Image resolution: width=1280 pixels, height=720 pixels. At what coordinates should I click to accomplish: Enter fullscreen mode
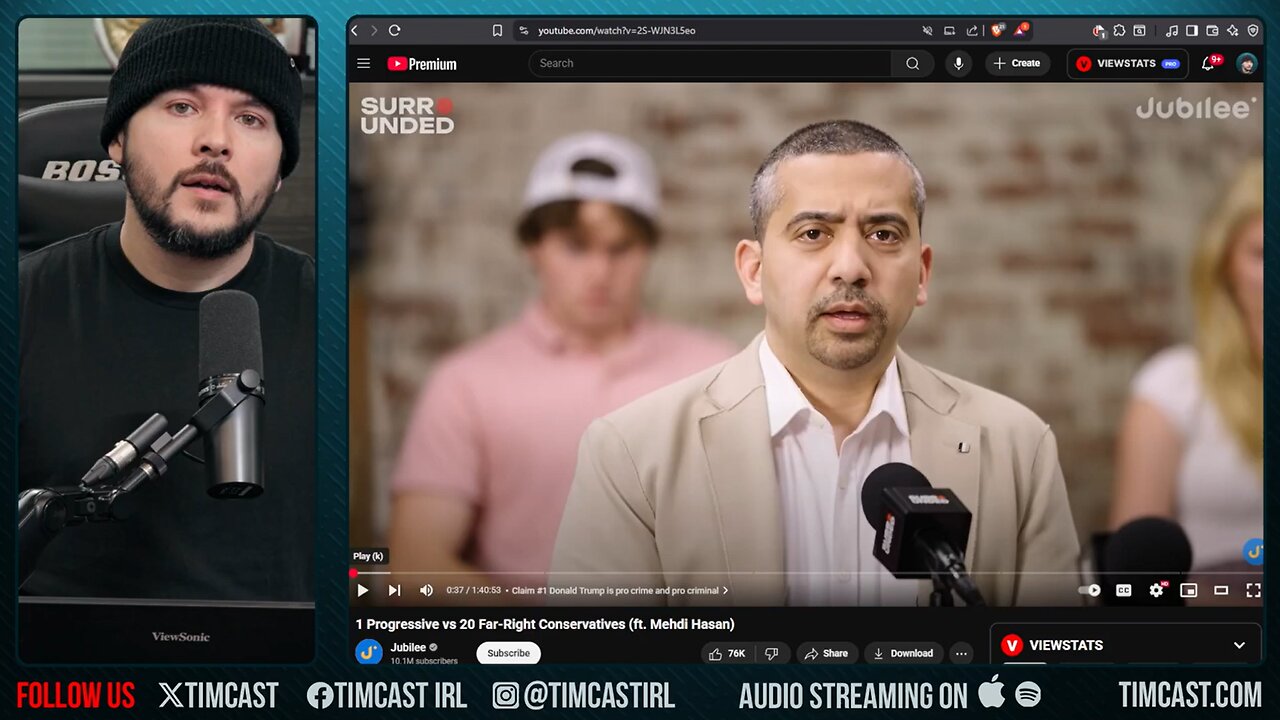(x=1253, y=590)
